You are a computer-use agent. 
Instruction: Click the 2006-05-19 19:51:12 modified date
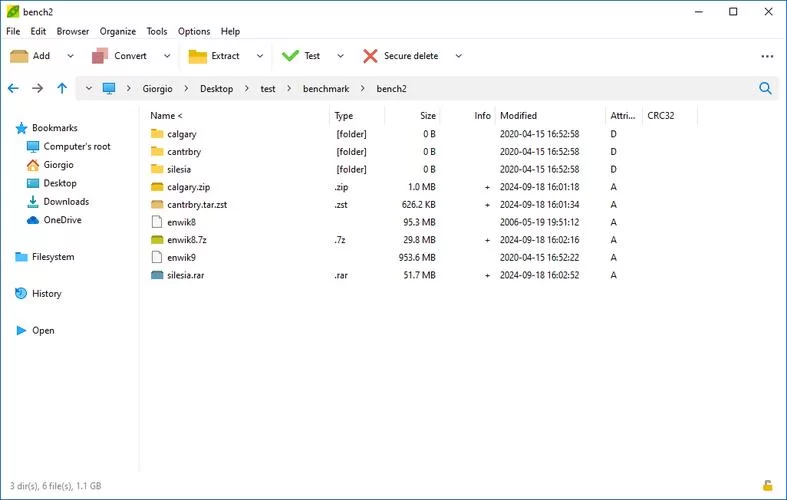(x=539, y=222)
